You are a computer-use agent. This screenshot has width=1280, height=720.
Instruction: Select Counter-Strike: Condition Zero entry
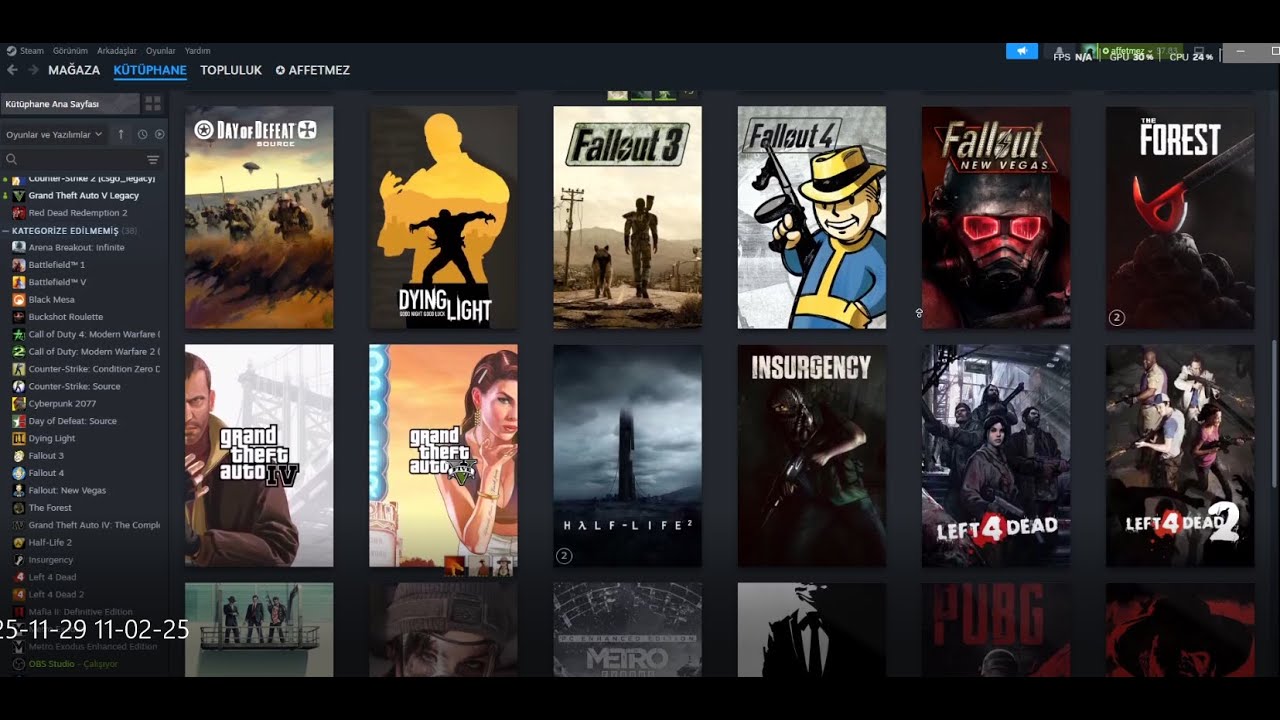[x=94, y=369]
